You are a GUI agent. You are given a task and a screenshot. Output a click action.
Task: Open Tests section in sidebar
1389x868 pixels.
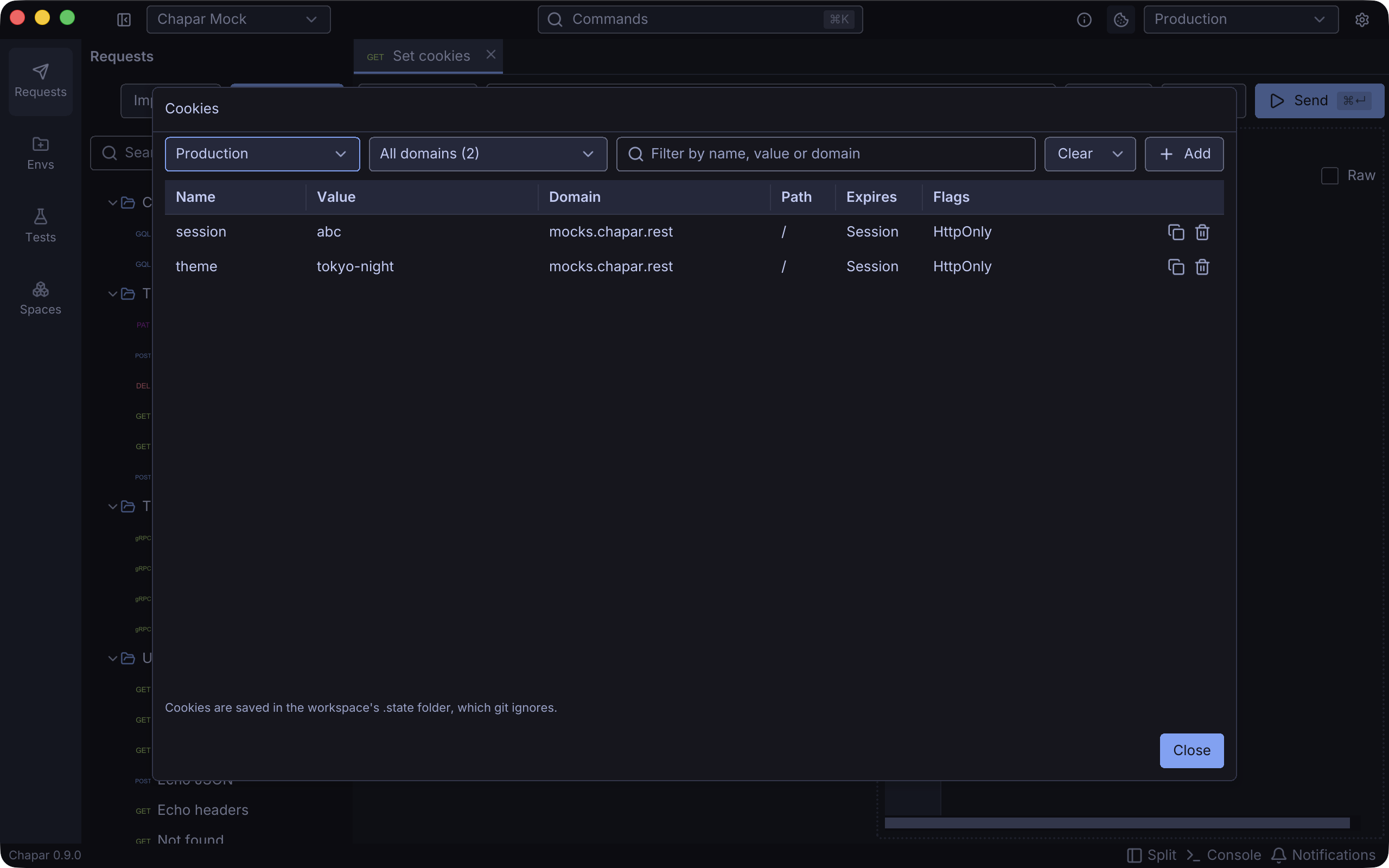(40, 226)
